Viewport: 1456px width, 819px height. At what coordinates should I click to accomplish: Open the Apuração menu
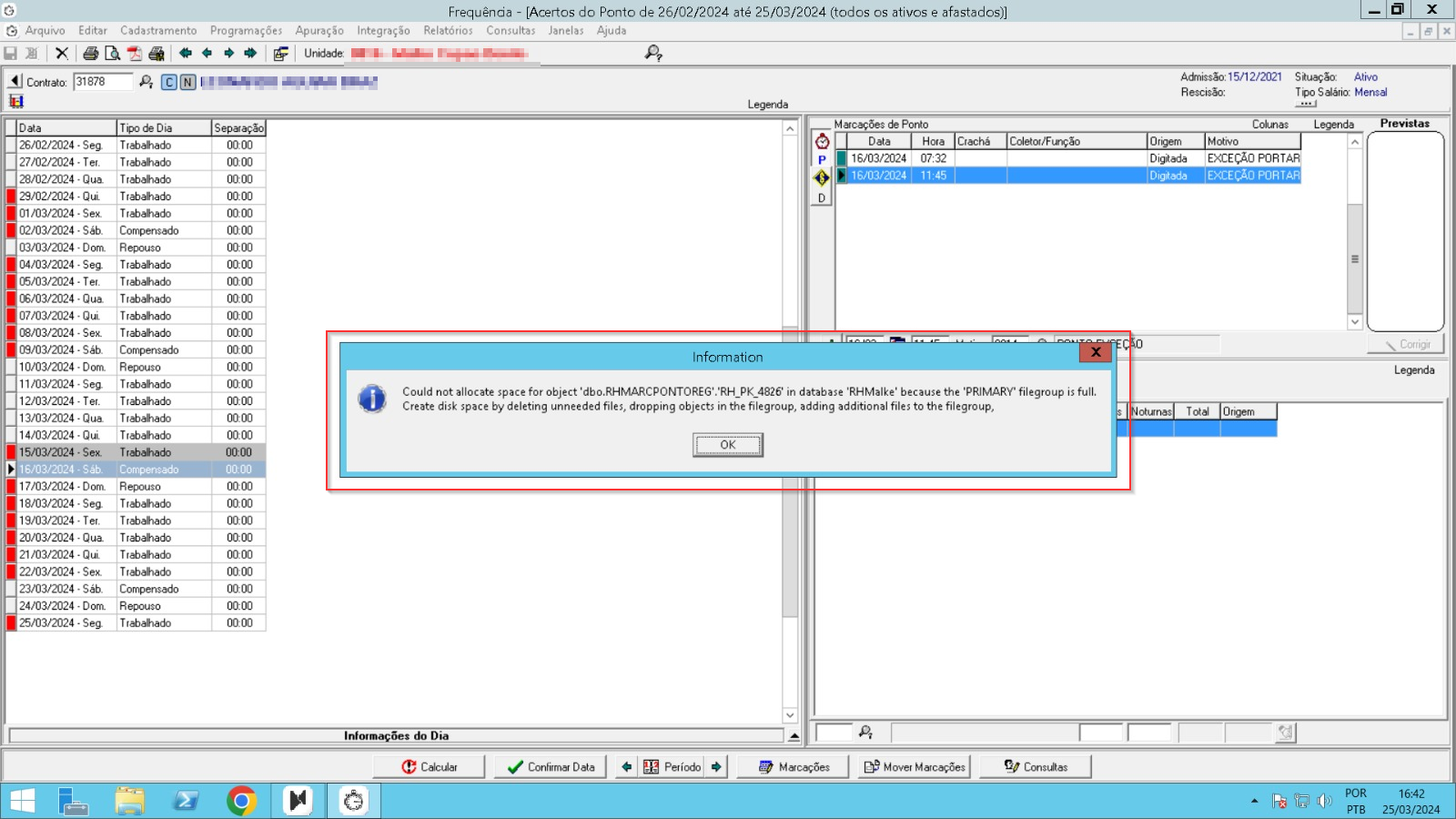coord(318,31)
